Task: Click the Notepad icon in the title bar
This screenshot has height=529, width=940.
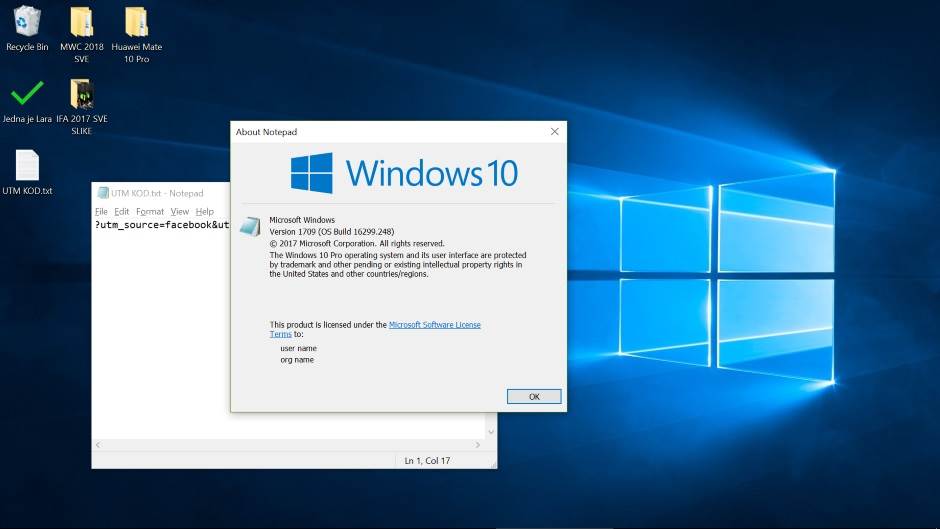Action: 103,193
